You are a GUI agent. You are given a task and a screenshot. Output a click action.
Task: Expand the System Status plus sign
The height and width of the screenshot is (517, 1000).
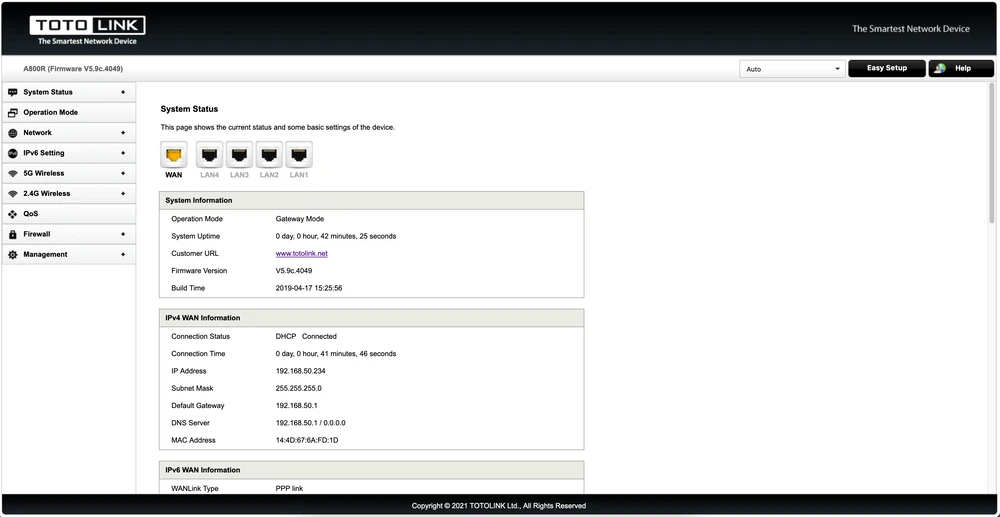(123, 92)
